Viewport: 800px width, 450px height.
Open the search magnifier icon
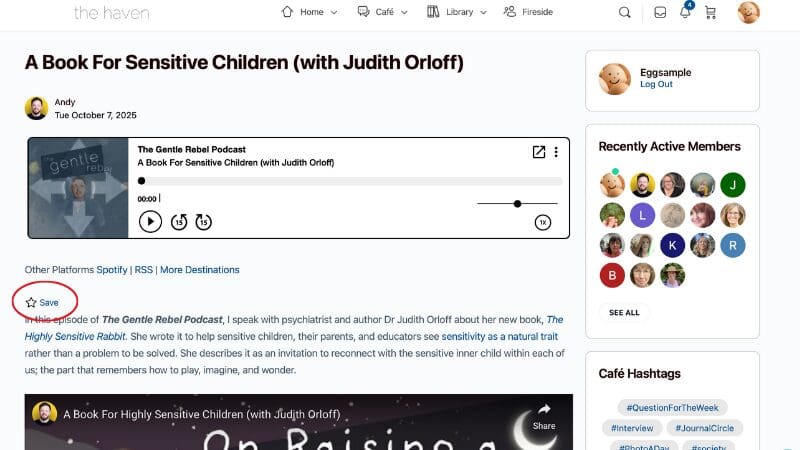click(x=624, y=12)
